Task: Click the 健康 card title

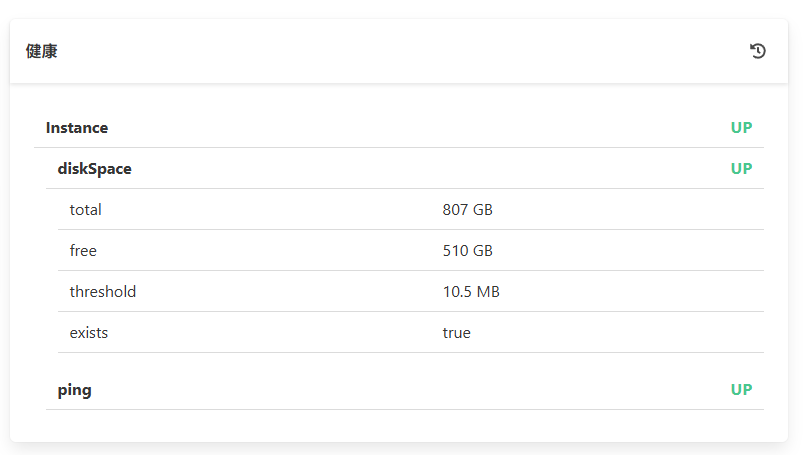Action: pos(42,51)
